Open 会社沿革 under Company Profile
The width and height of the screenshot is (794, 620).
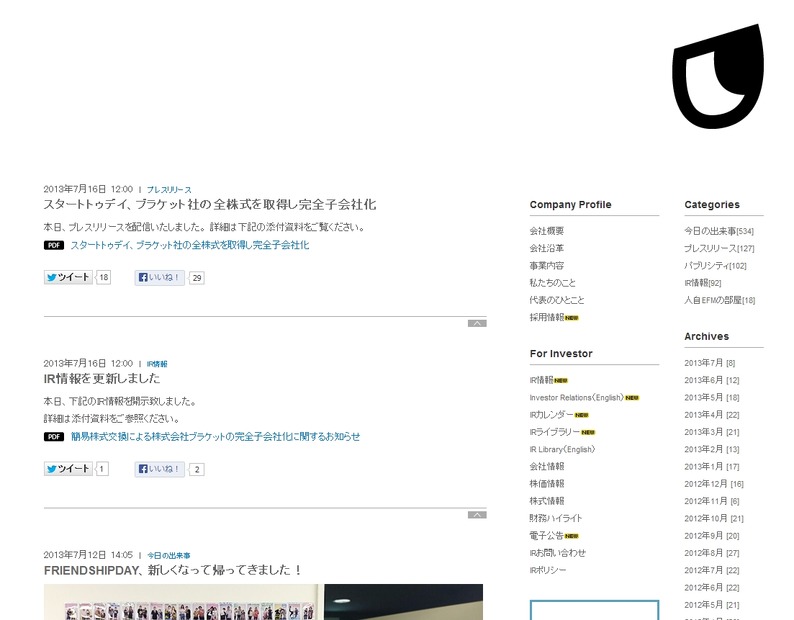click(547, 248)
